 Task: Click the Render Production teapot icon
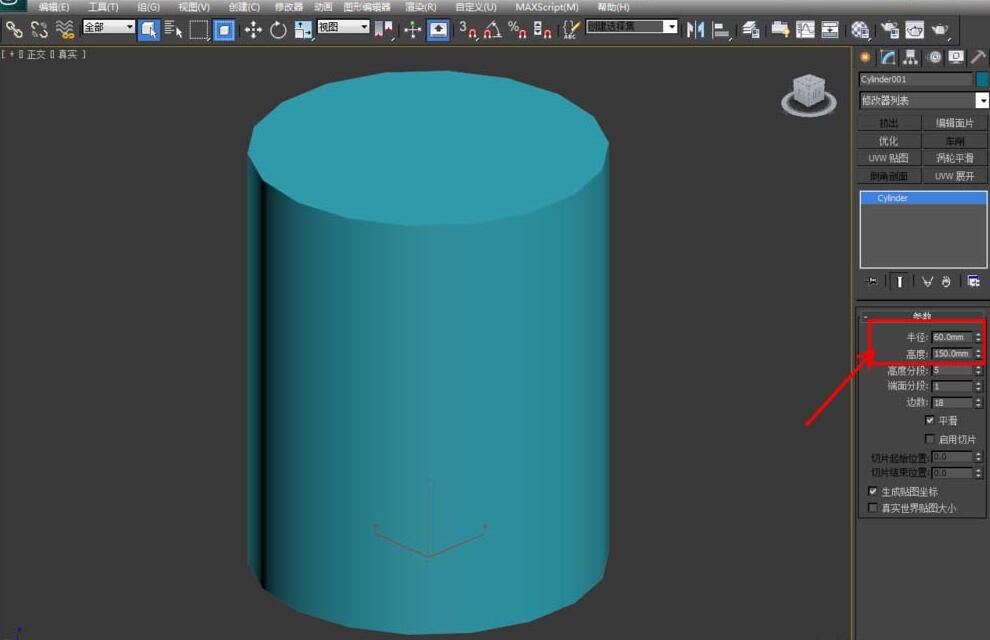940,30
